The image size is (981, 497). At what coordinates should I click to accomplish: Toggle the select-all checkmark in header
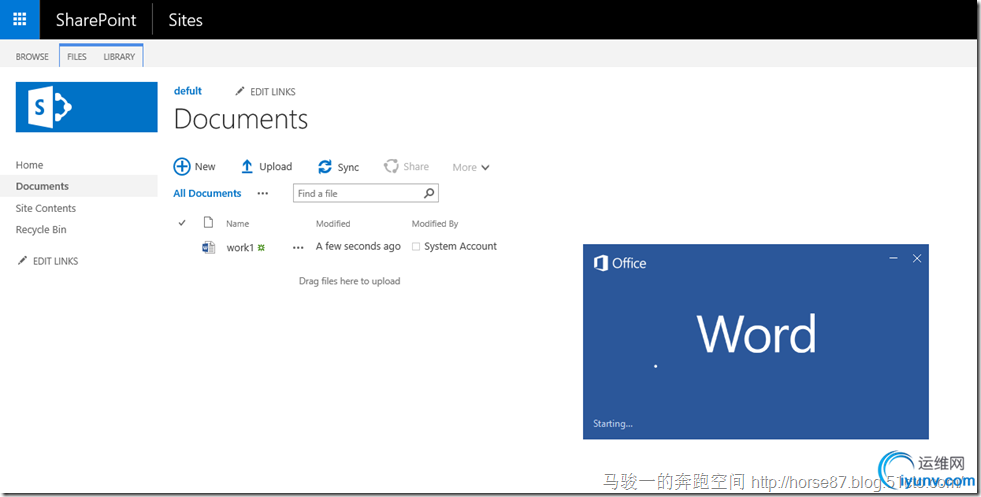[182, 223]
